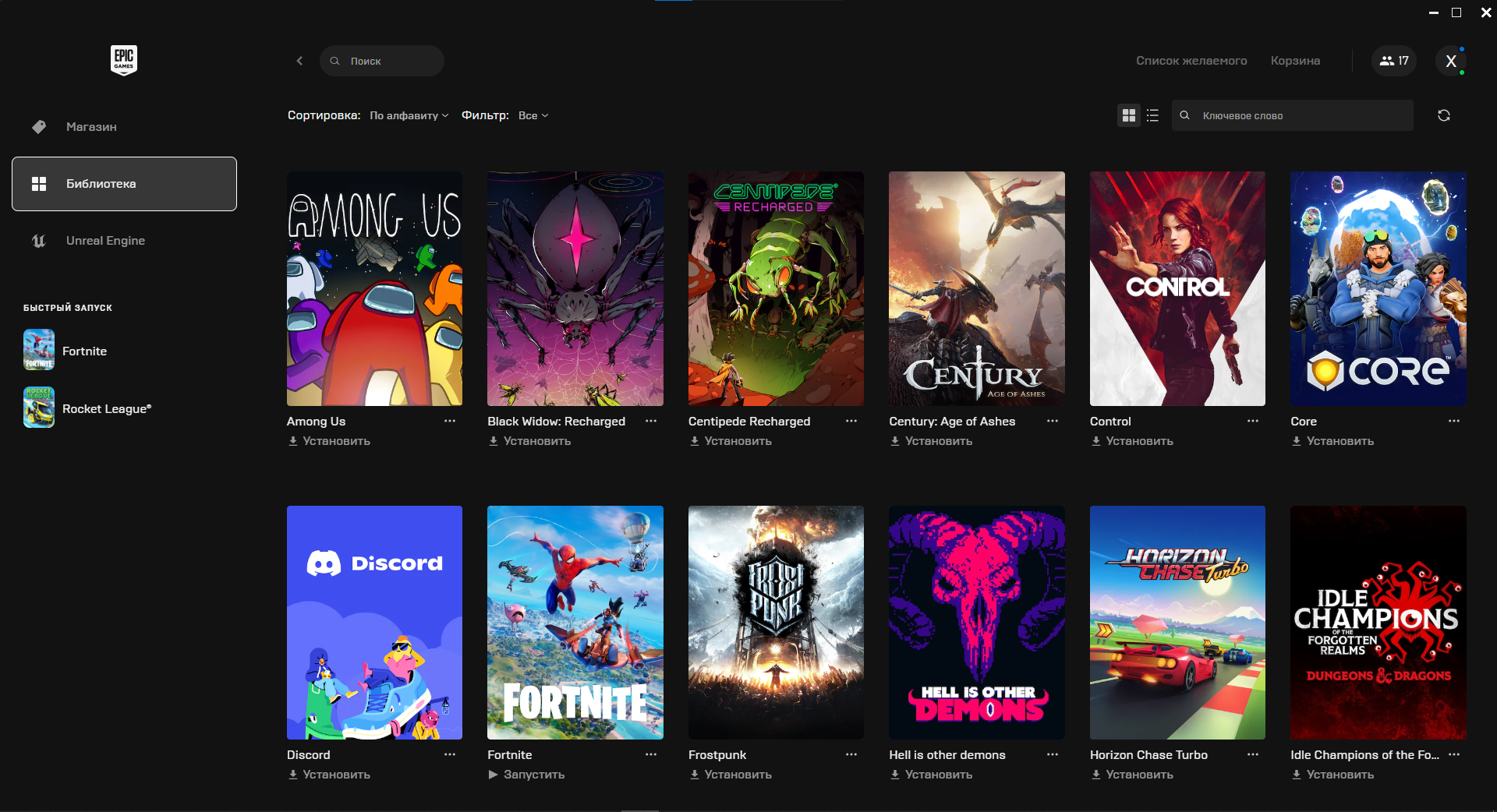Open Horizon Chase Turbo cover

pyautogui.click(x=1177, y=623)
